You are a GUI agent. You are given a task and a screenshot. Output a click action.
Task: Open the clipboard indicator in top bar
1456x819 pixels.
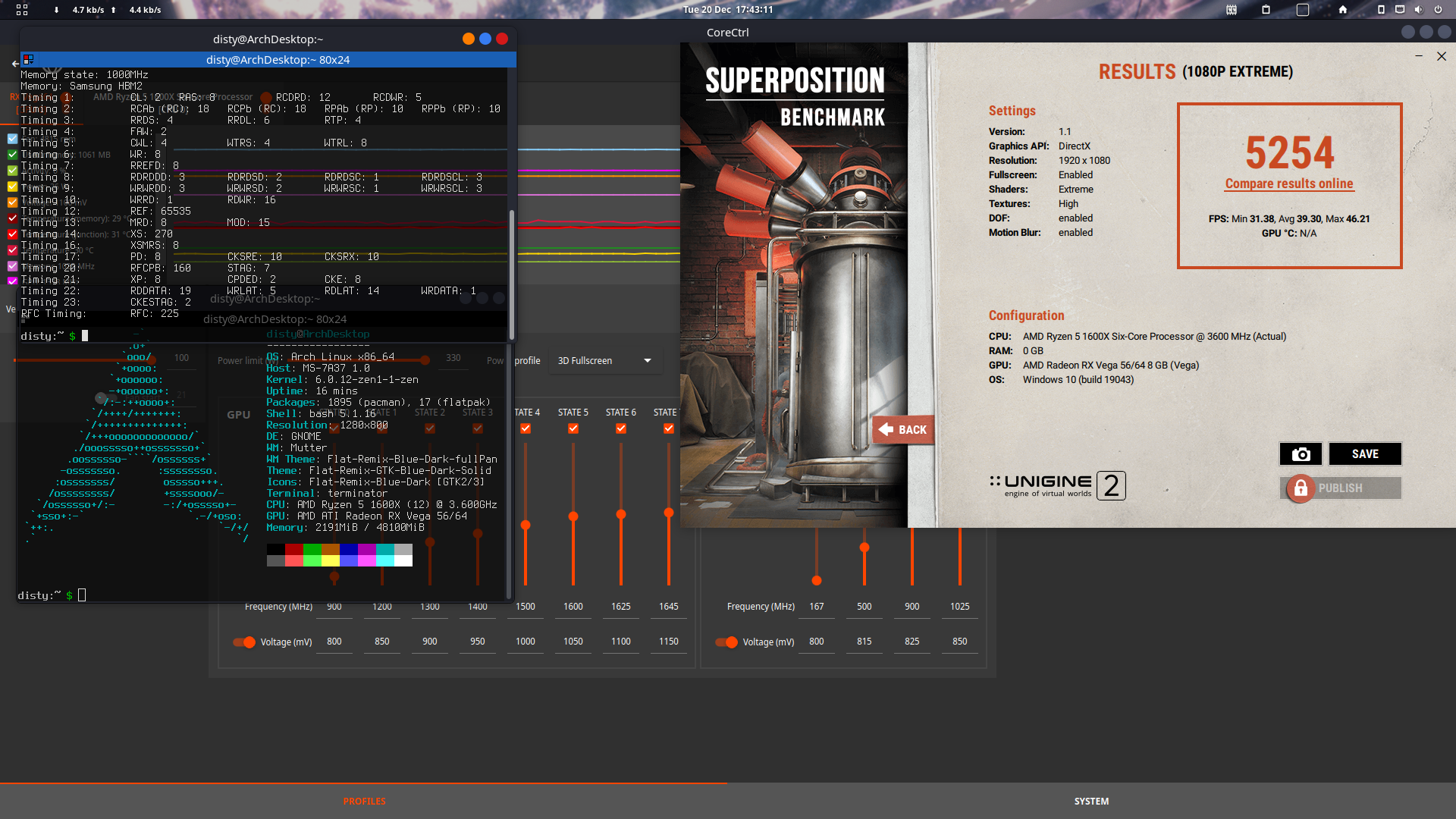pos(1266,10)
